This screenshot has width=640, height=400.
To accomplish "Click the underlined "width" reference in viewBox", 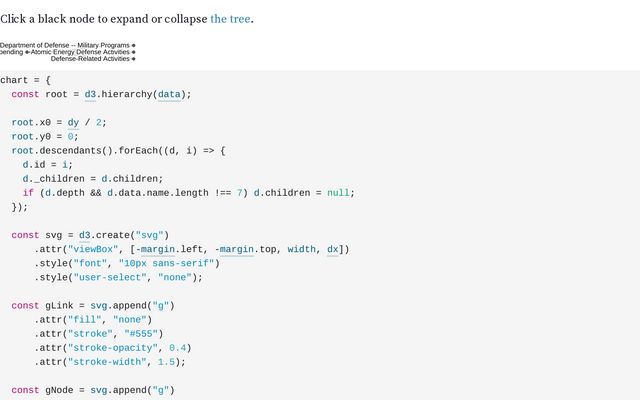I will pos(301,249).
